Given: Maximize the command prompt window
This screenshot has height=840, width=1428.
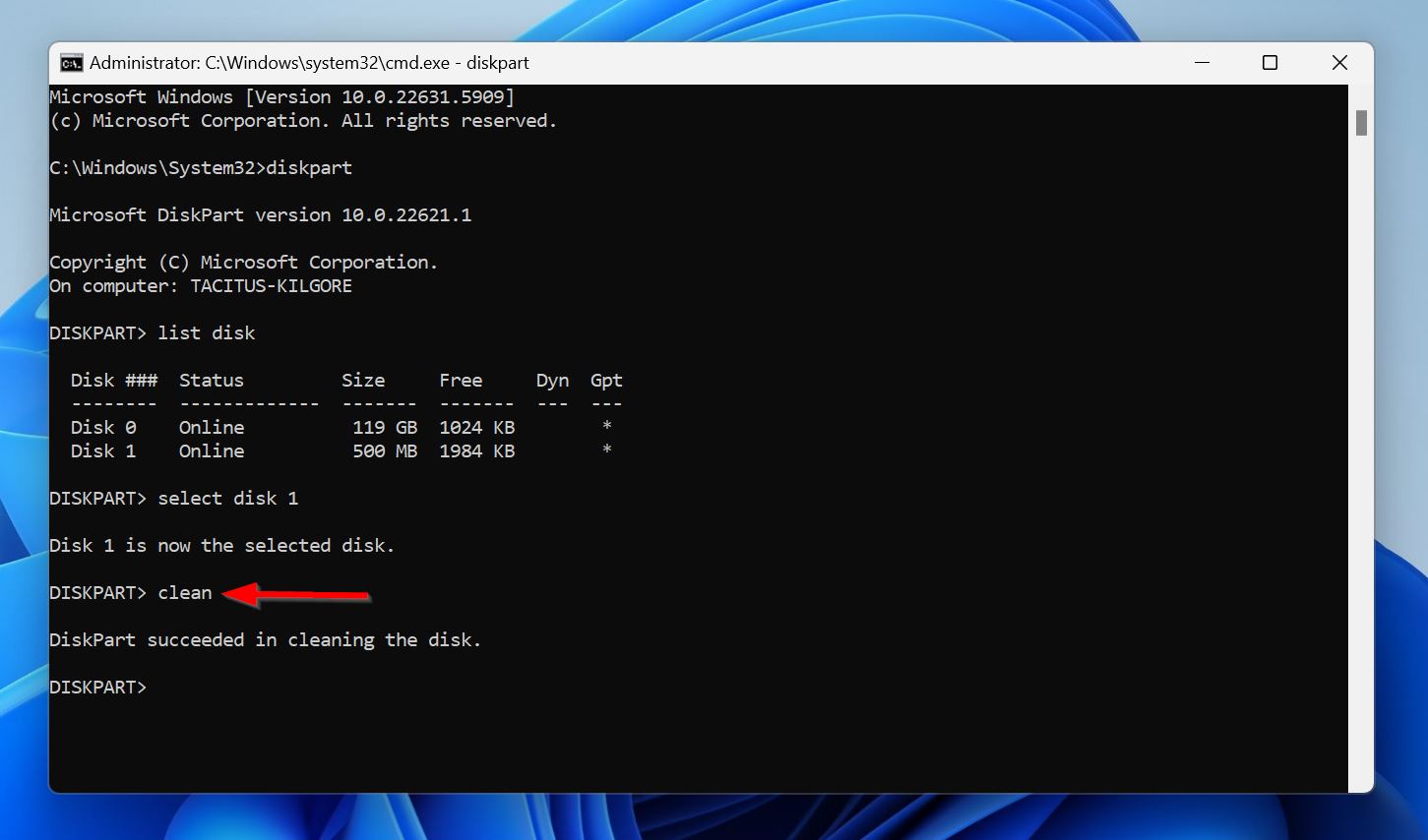Looking at the screenshot, I should 1270,62.
